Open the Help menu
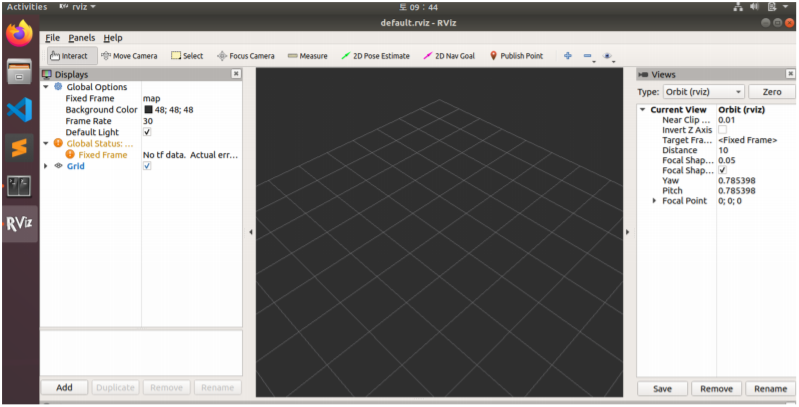The image size is (799, 407). [x=113, y=38]
